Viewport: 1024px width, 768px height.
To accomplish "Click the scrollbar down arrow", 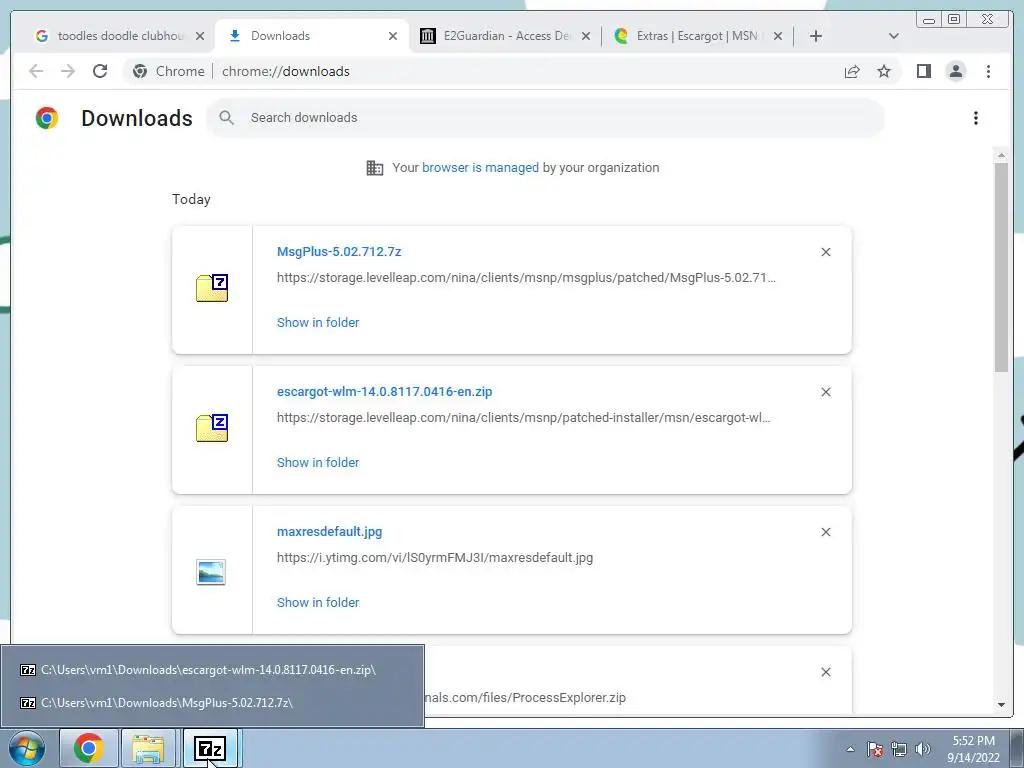I will [1001, 705].
